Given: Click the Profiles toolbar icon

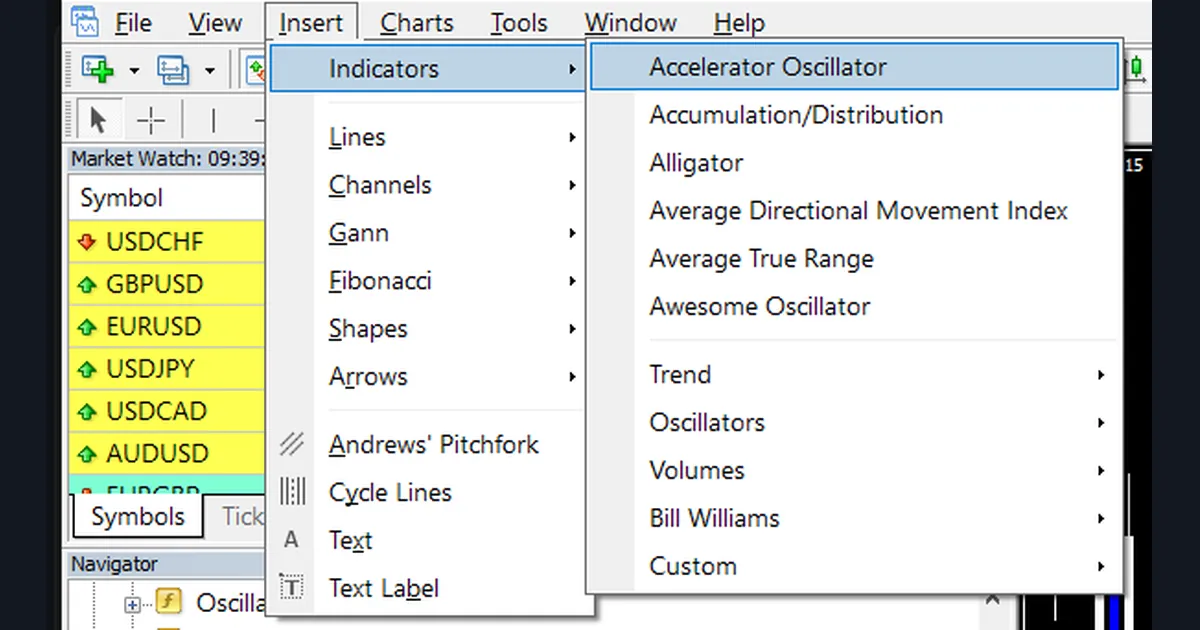Looking at the screenshot, I should (x=173, y=69).
